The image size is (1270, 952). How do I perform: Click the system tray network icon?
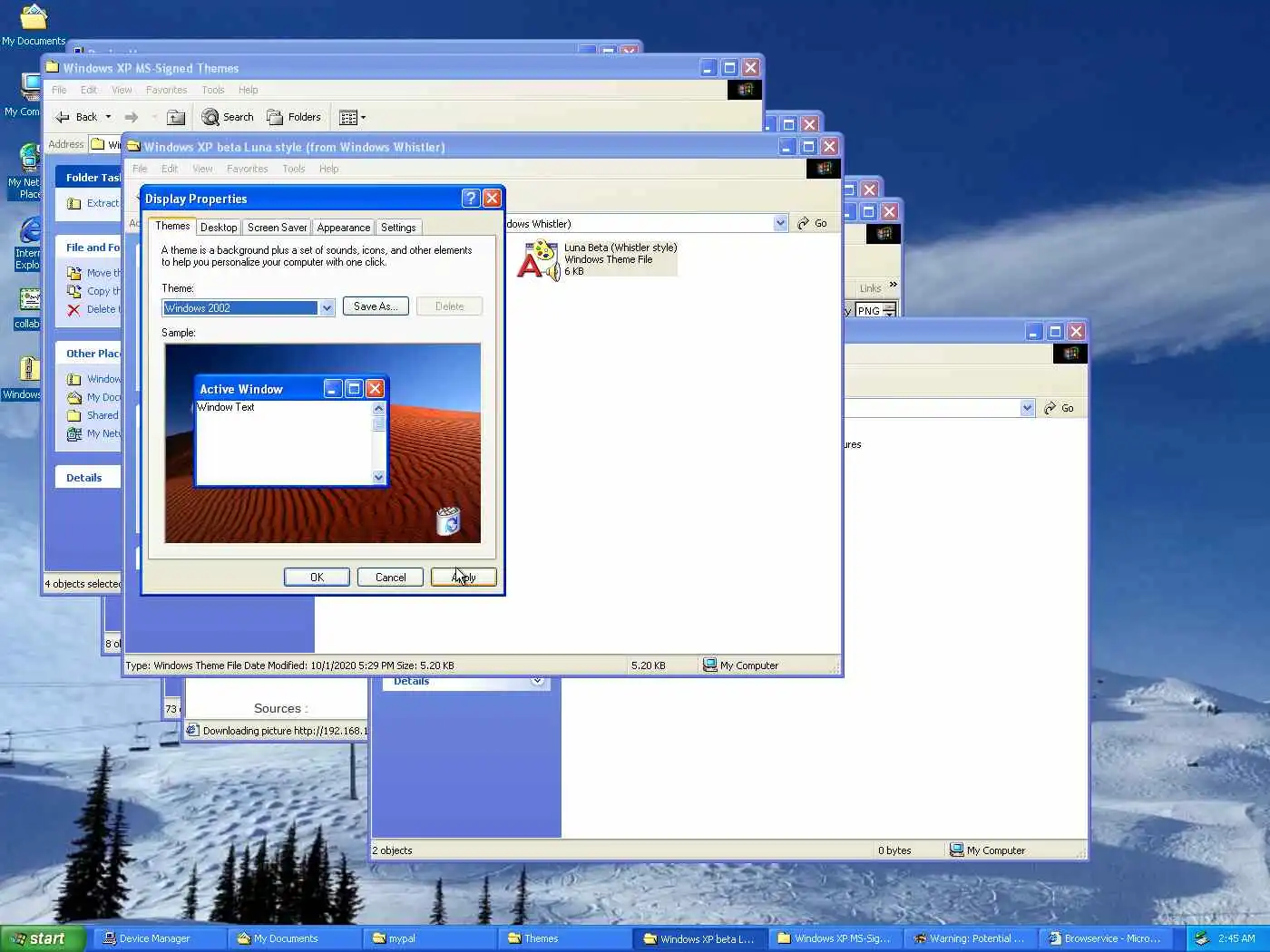(1201, 938)
